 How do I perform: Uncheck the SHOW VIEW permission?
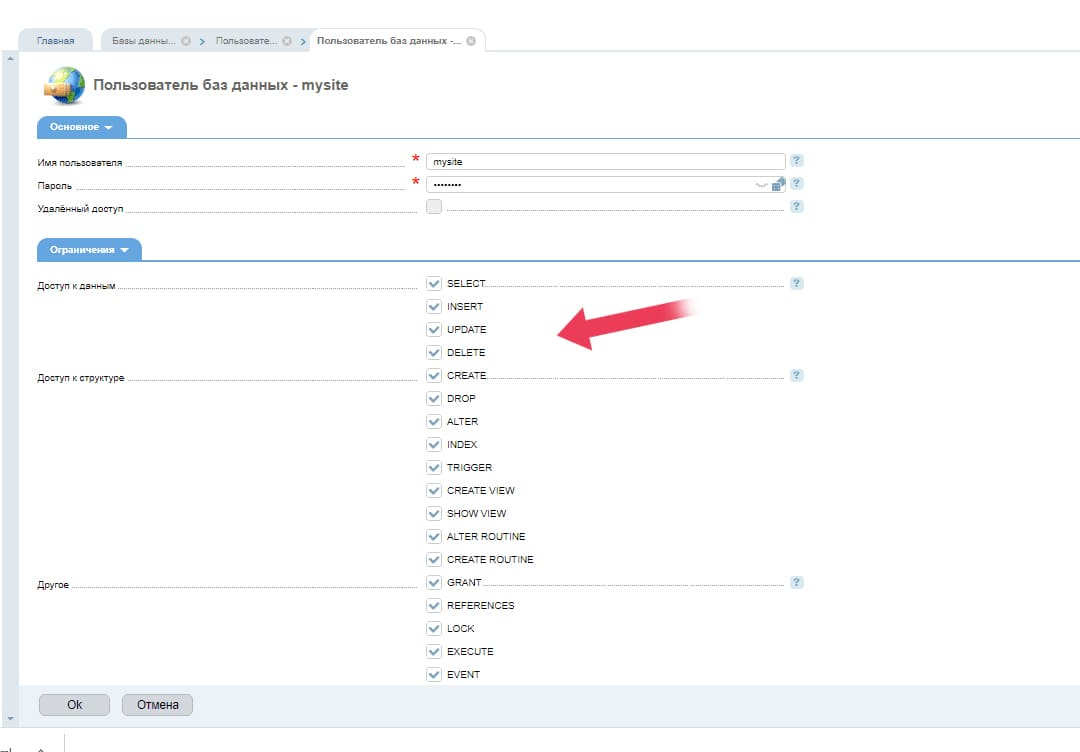[434, 513]
